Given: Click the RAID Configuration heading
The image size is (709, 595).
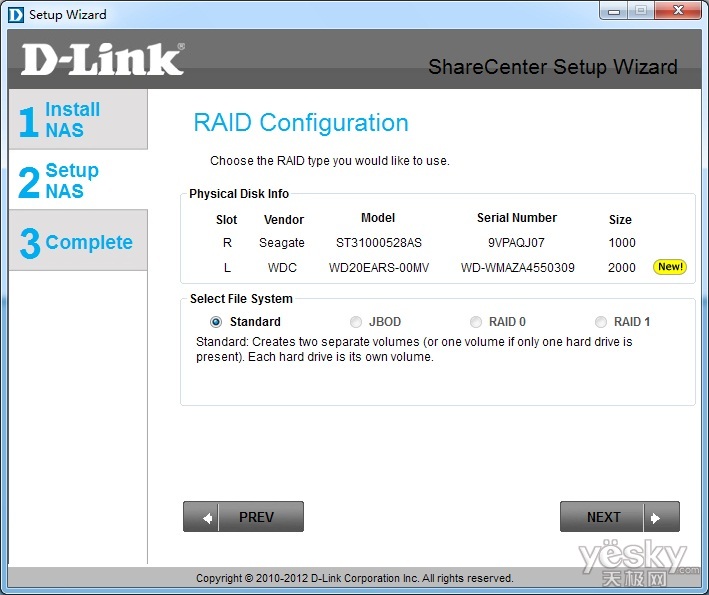Looking at the screenshot, I should pyautogui.click(x=301, y=123).
